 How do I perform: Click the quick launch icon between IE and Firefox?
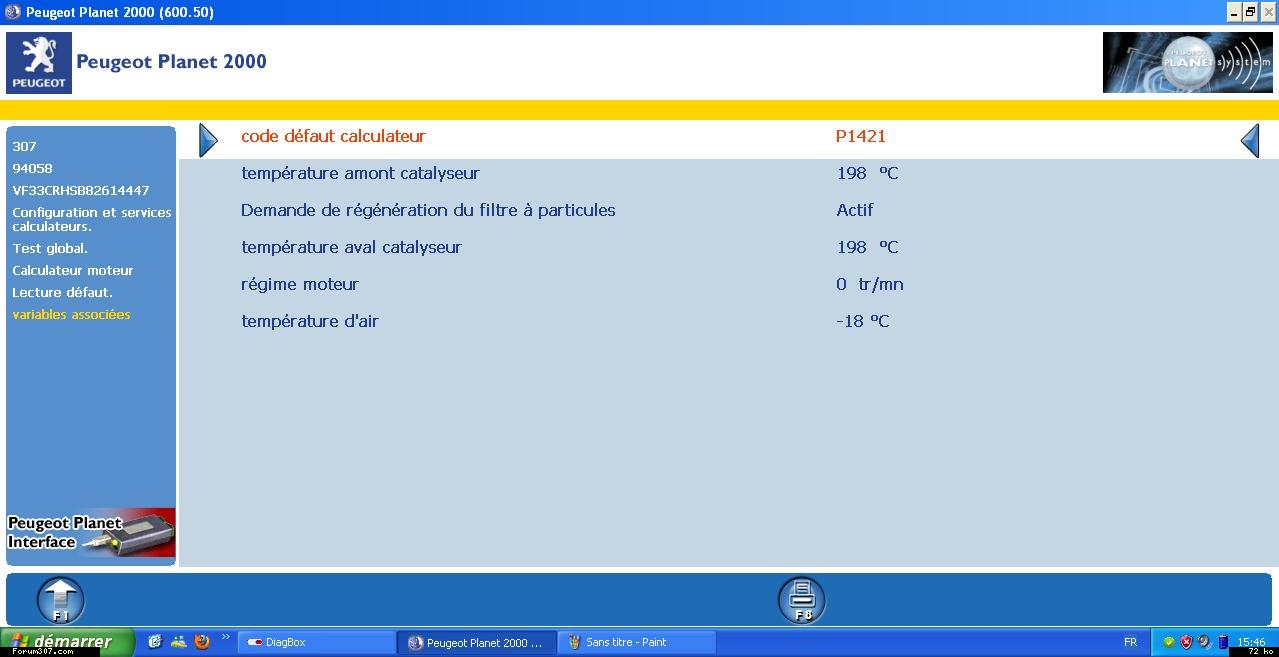[x=179, y=642]
